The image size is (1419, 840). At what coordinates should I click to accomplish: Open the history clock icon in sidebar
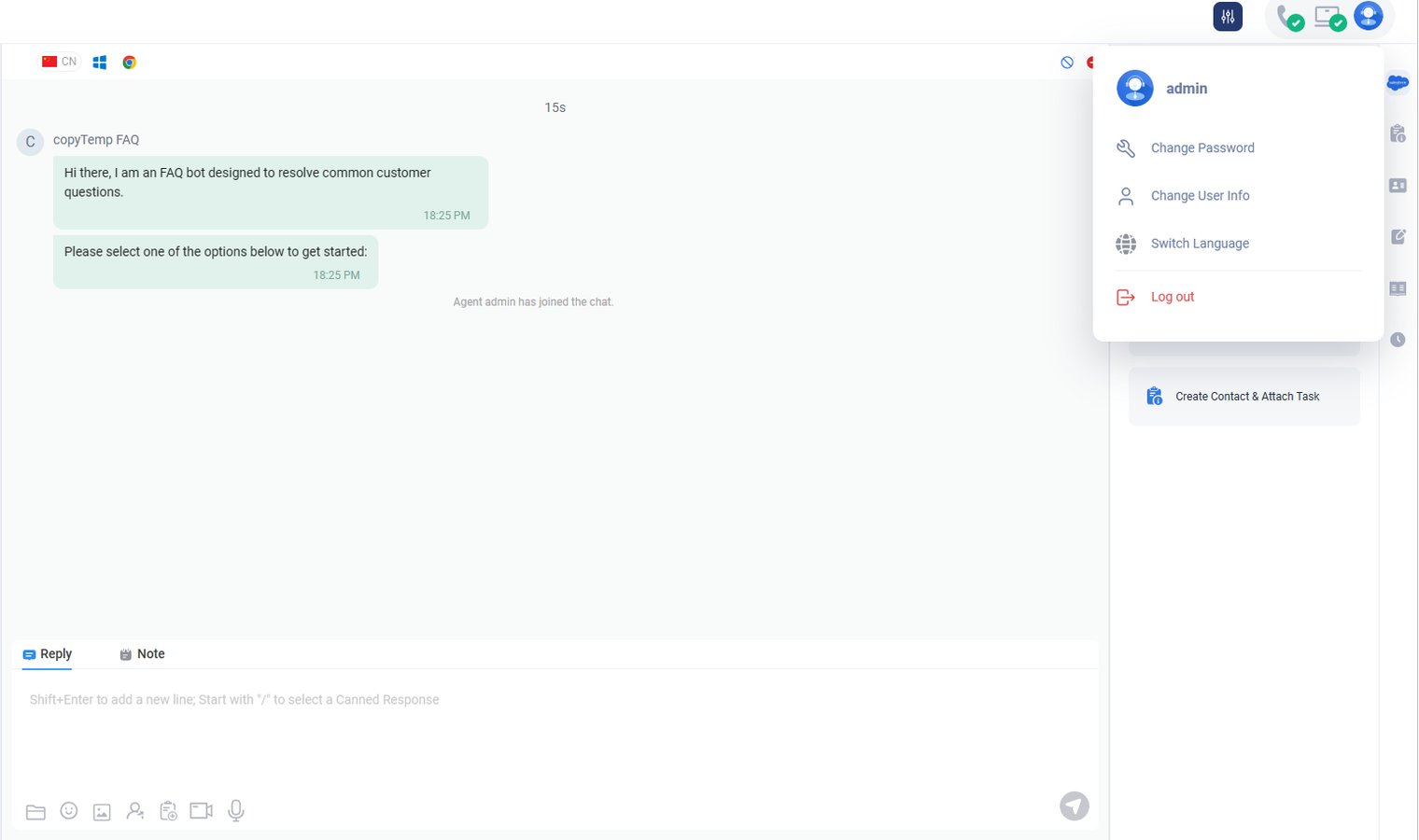pos(1398,340)
